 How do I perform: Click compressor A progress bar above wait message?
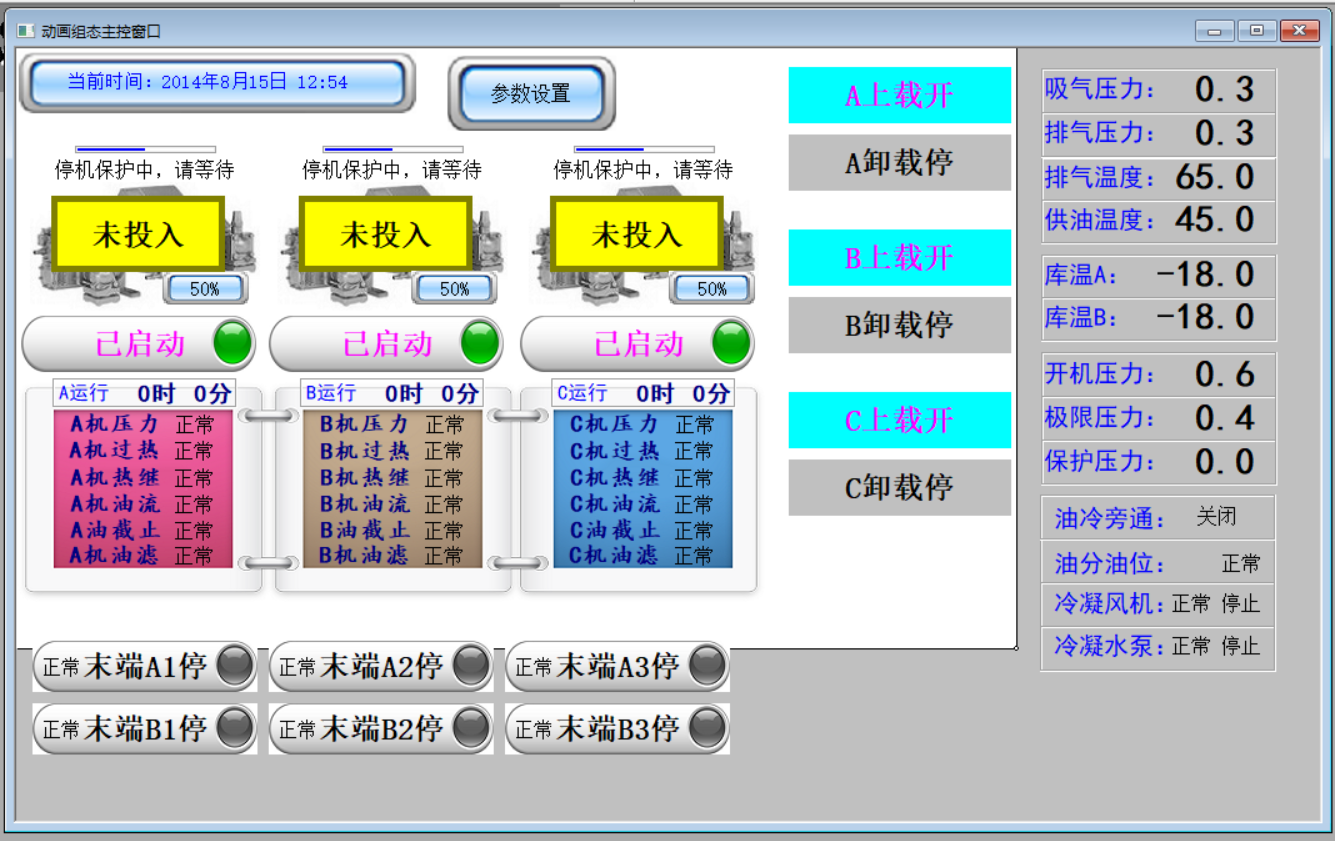point(145,149)
